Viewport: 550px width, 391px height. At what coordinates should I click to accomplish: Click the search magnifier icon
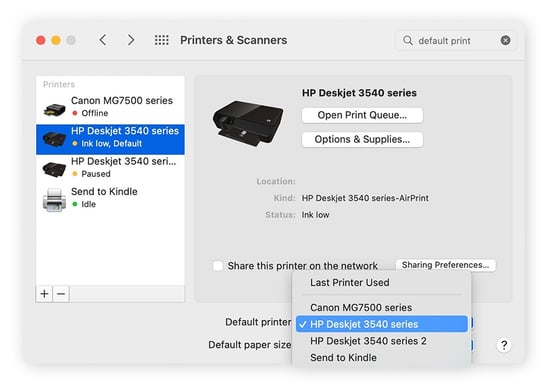pyautogui.click(x=408, y=40)
